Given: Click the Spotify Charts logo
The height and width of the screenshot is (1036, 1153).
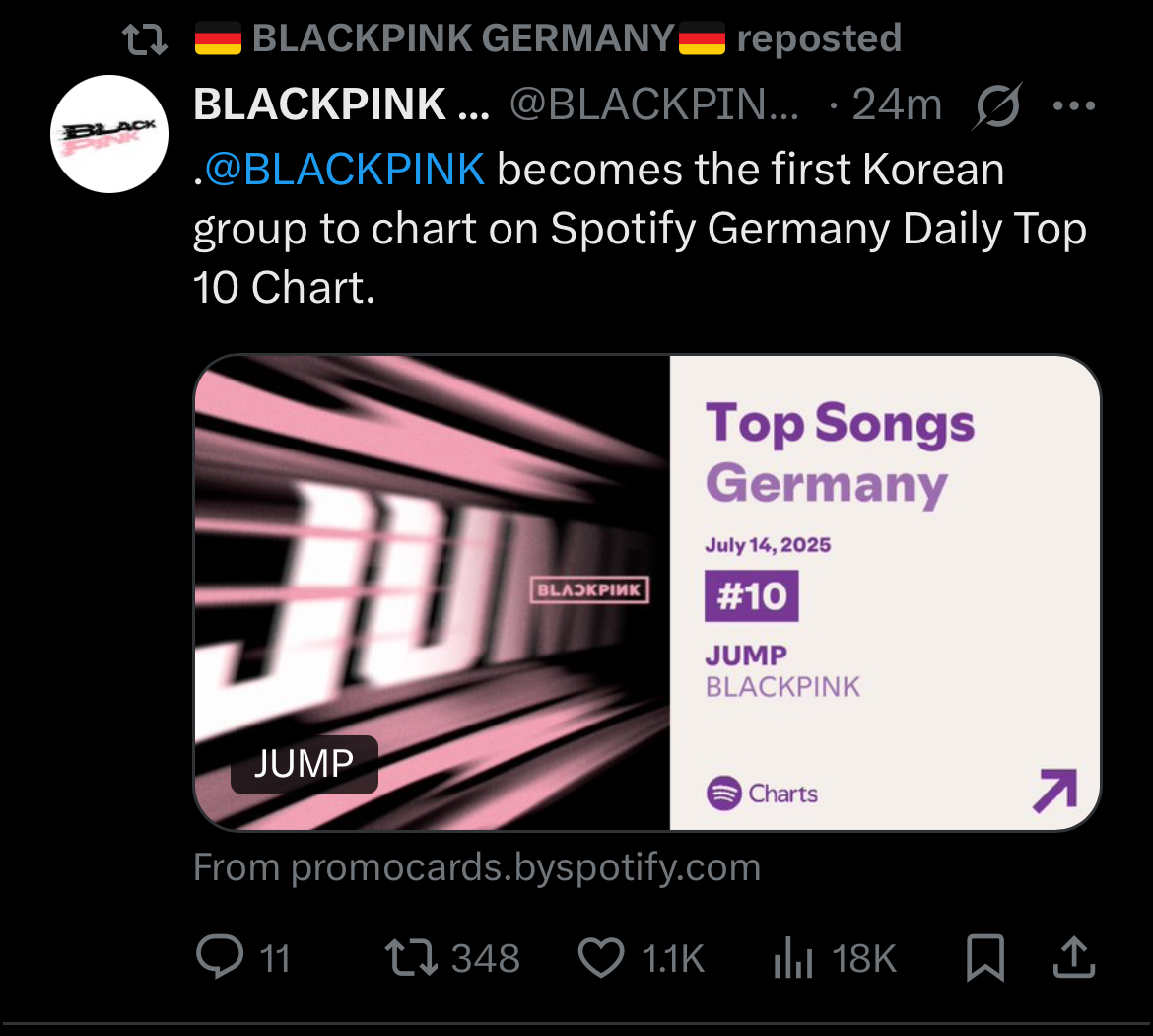Looking at the screenshot, I should pyautogui.click(x=763, y=794).
